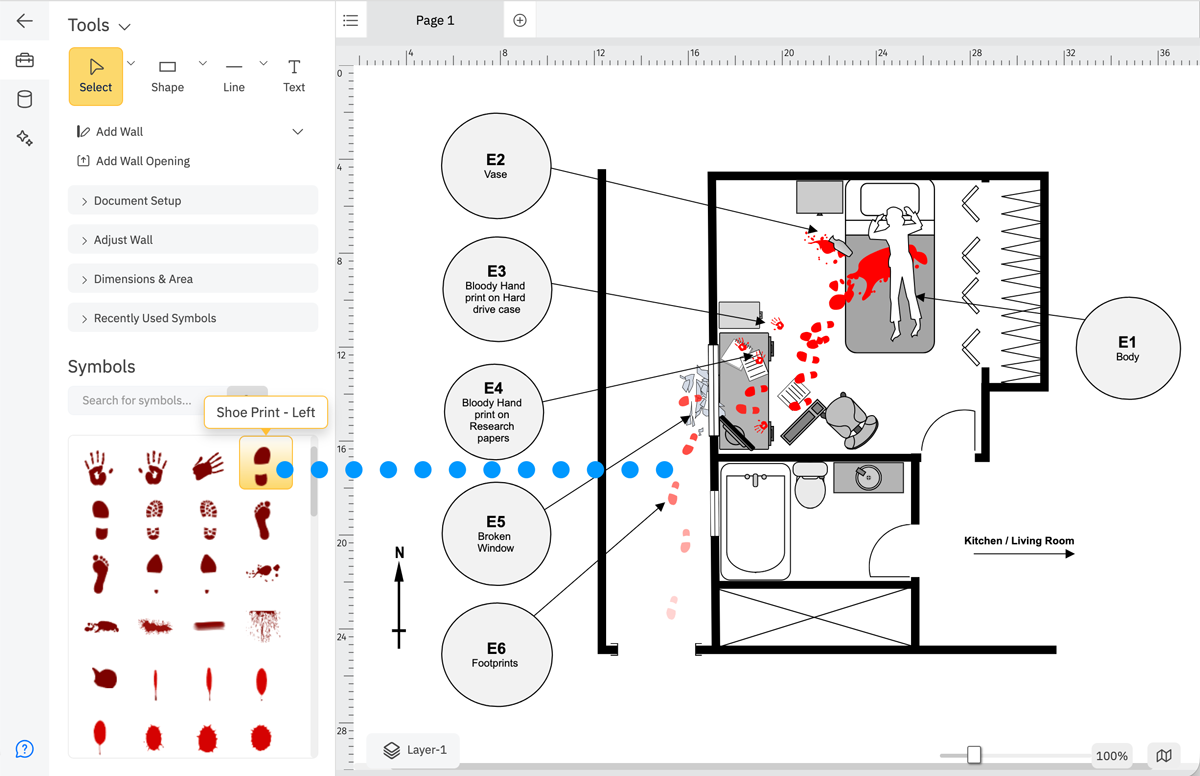Viewport: 1200px width, 776px height.
Task: Open the shapes library panel icon
Action: point(25,99)
